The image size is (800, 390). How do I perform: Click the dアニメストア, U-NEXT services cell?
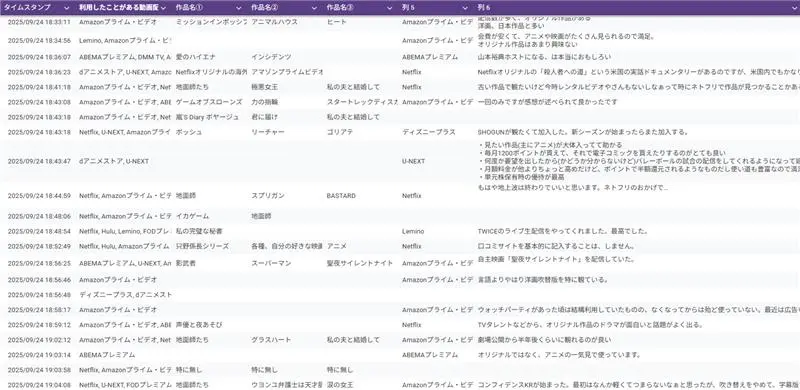[114, 161]
